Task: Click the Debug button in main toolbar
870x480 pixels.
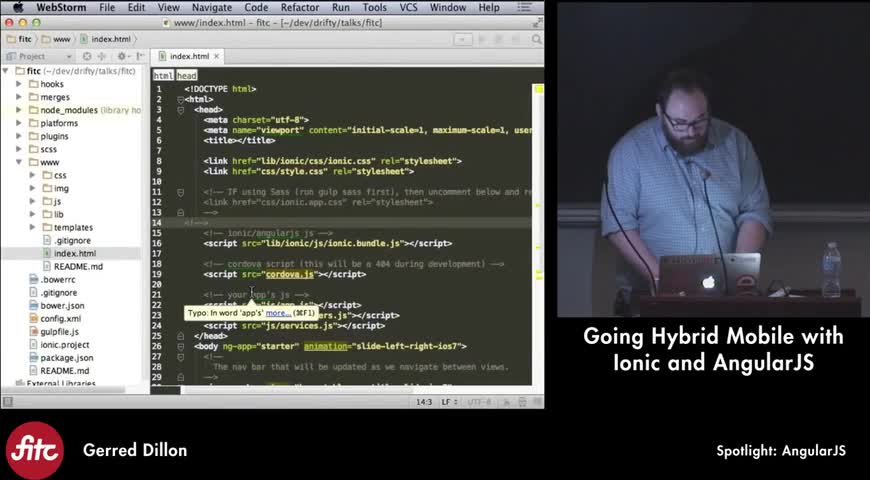Action: [x=498, y=39]
